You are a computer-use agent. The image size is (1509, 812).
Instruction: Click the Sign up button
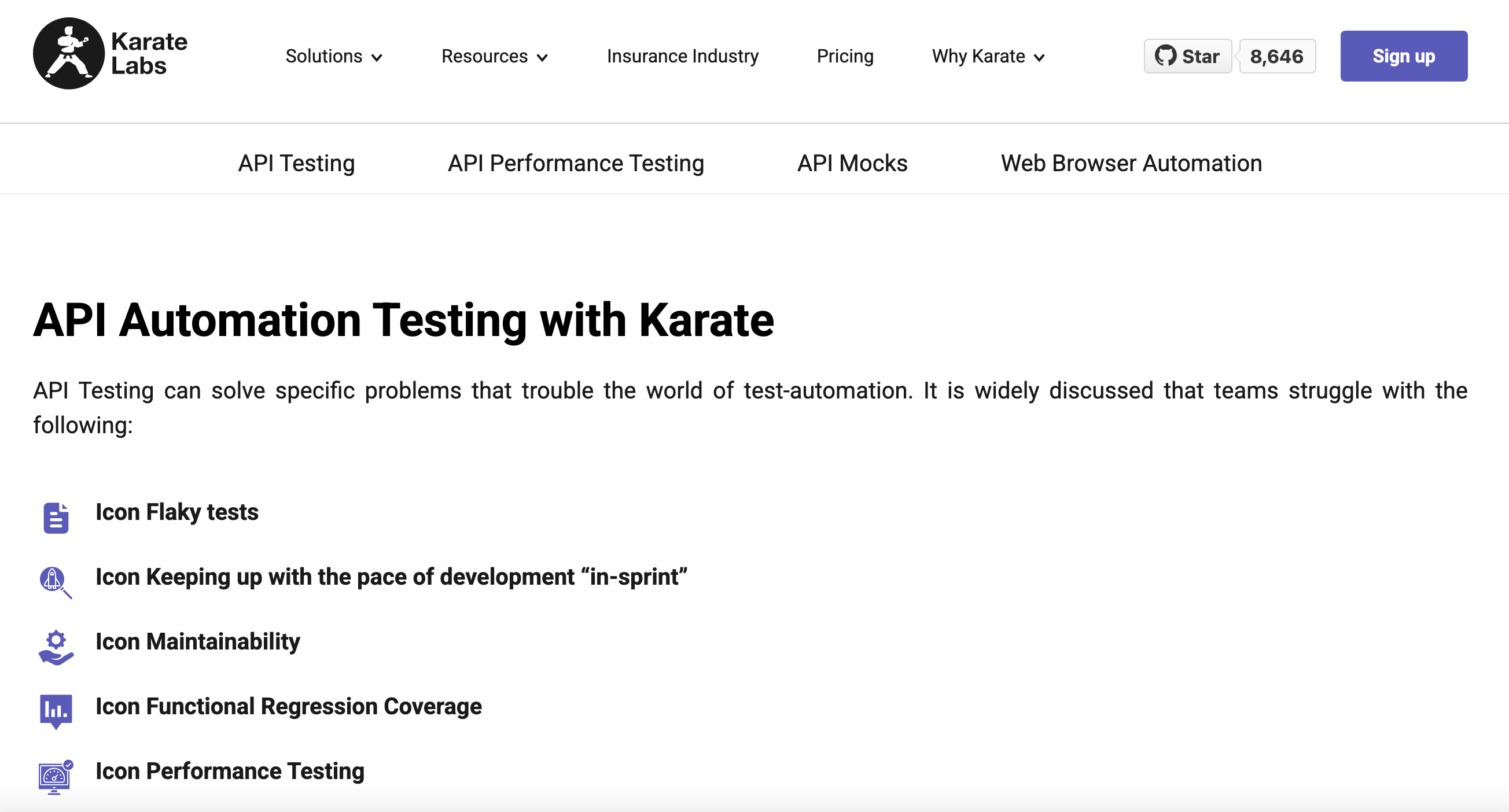pos(1404,56)
